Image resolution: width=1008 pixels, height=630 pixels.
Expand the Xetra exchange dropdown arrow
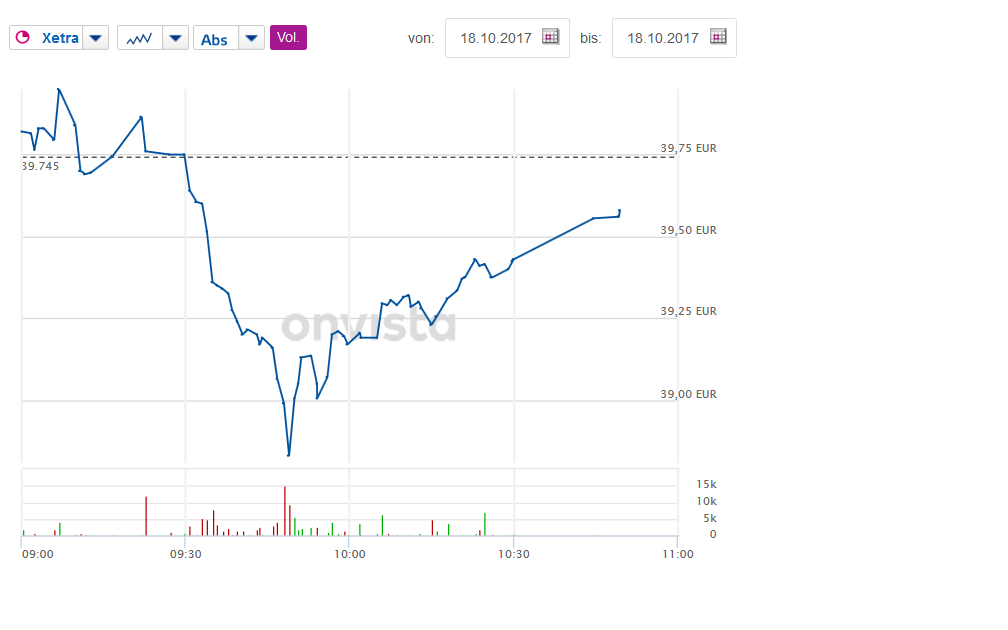tap(95, 39)
